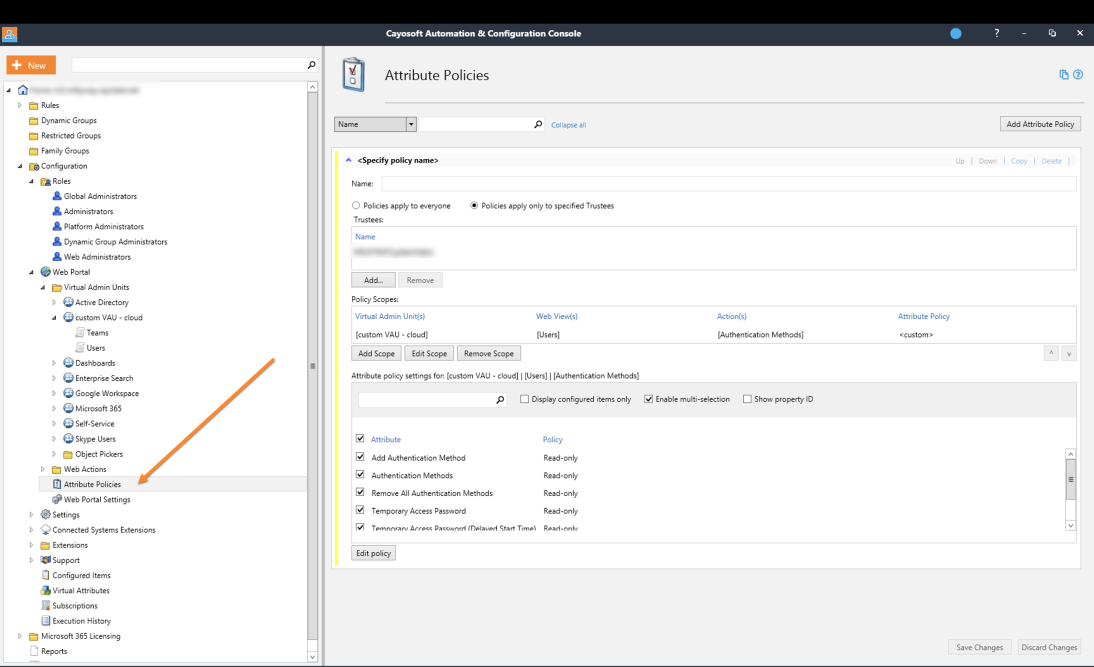Click the Execution History icon
The width and height of the screenshot is (1094, 667).
45,621
